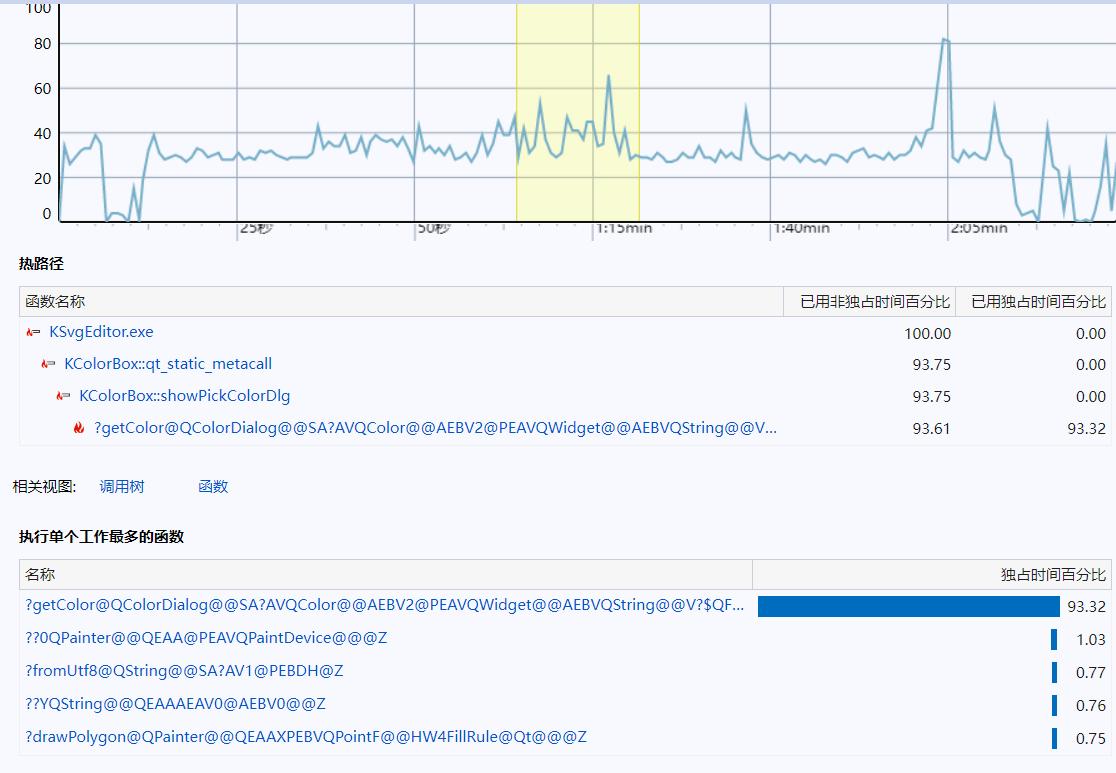Click the 93.32 exclusive time bar
The height and width of the screenshot is (773, 1116).
tap(909, 606)
